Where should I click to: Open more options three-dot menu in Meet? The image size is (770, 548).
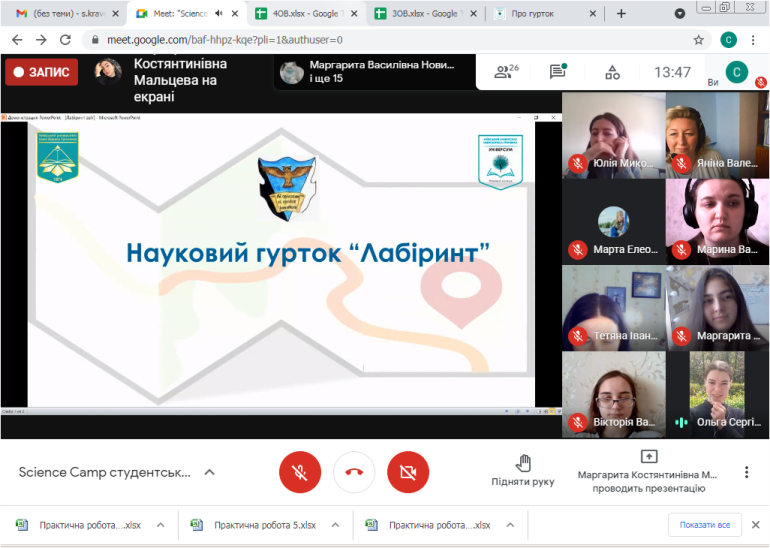(746, 472)
